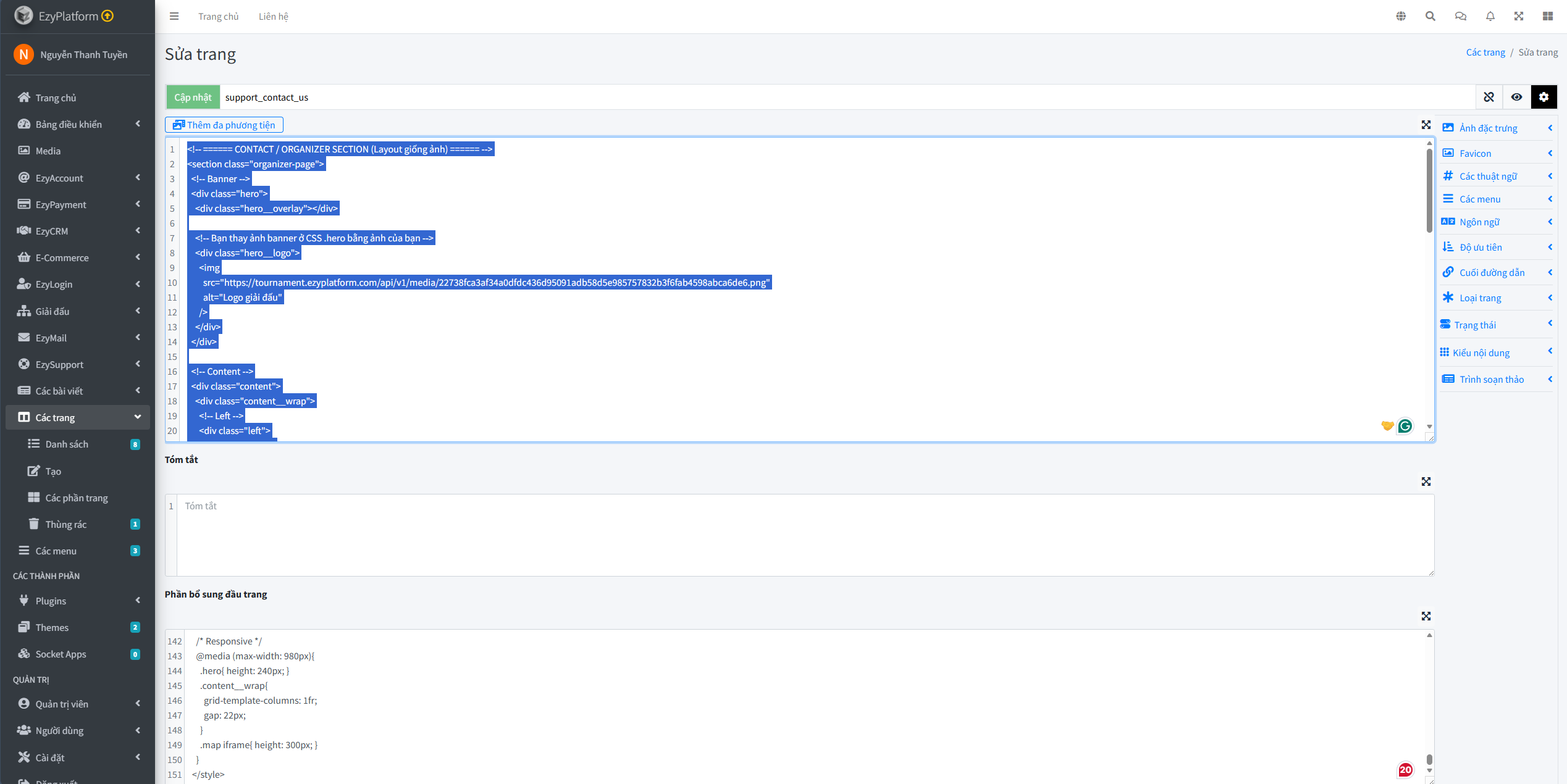Viewport: 1567px width, 784px height.
Task: Click the unlink slug icon
Action: (x=1489, y=97)
